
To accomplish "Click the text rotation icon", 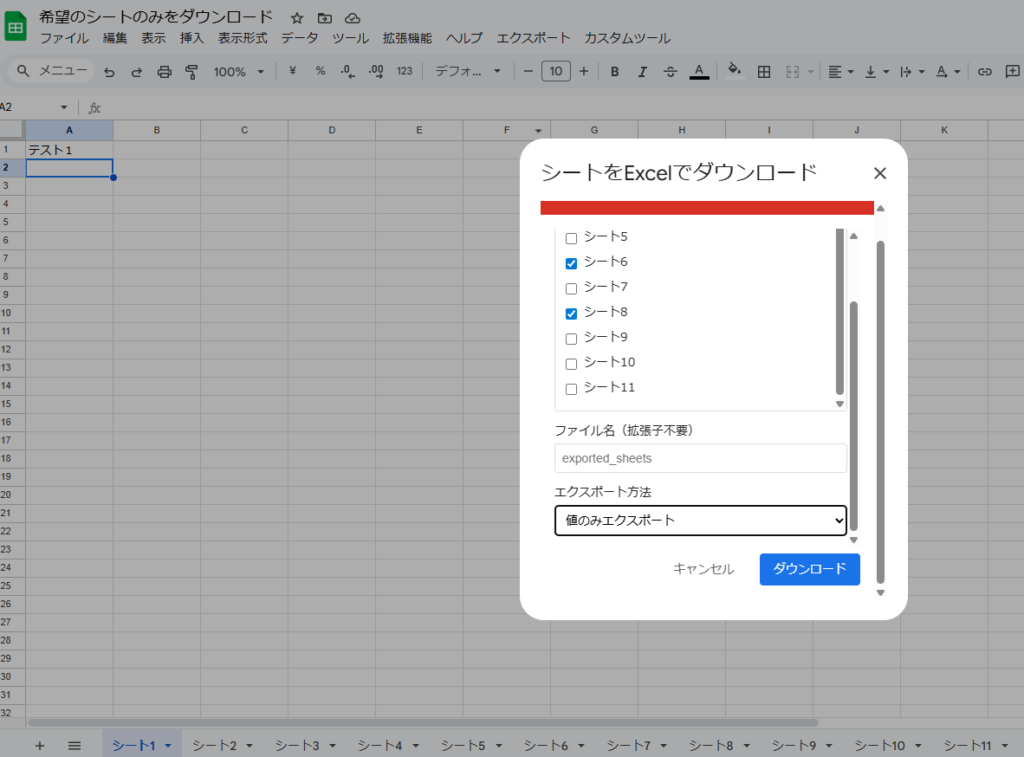I will 942,72.
